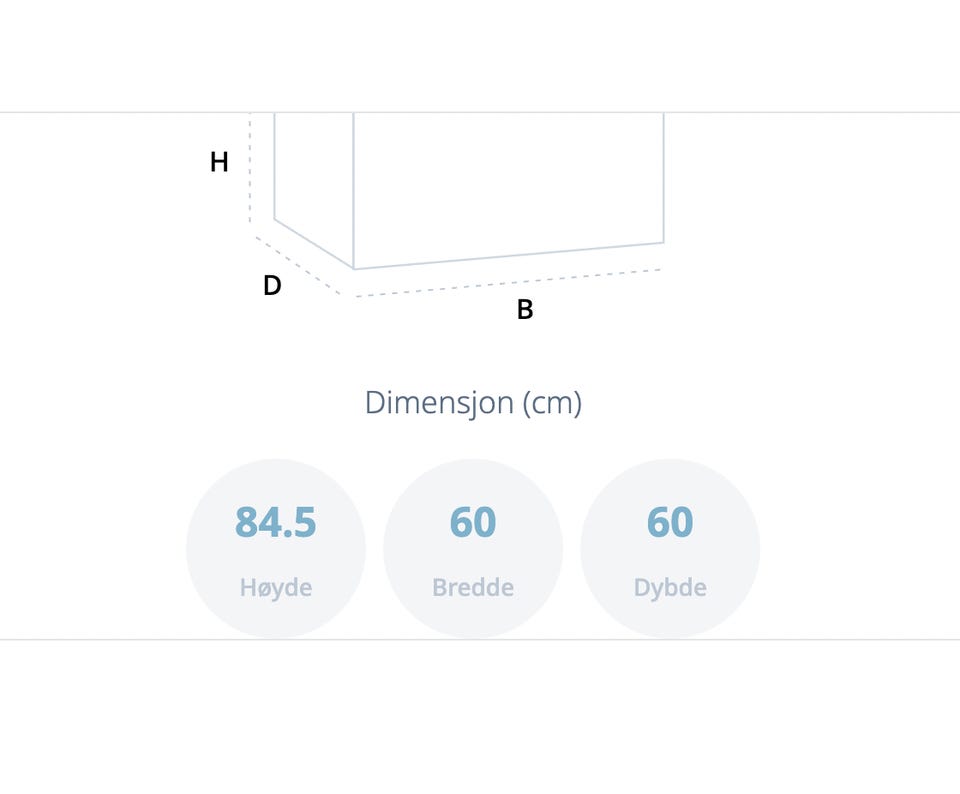Click the dashed width guide line

pos(508,283)
